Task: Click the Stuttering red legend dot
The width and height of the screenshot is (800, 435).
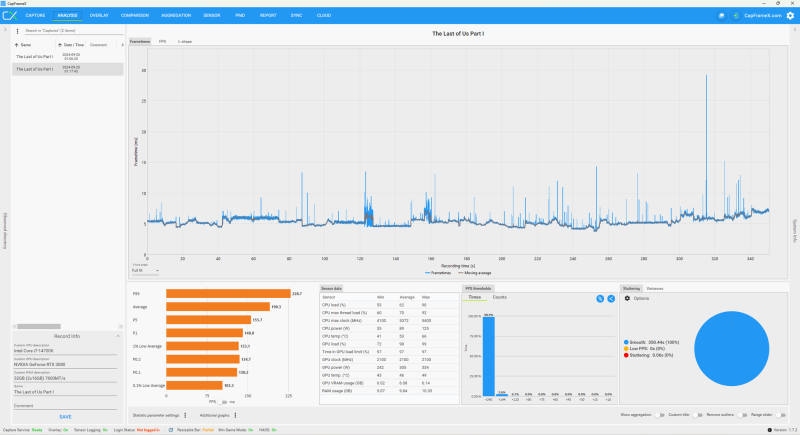Action: coord(626,355)
